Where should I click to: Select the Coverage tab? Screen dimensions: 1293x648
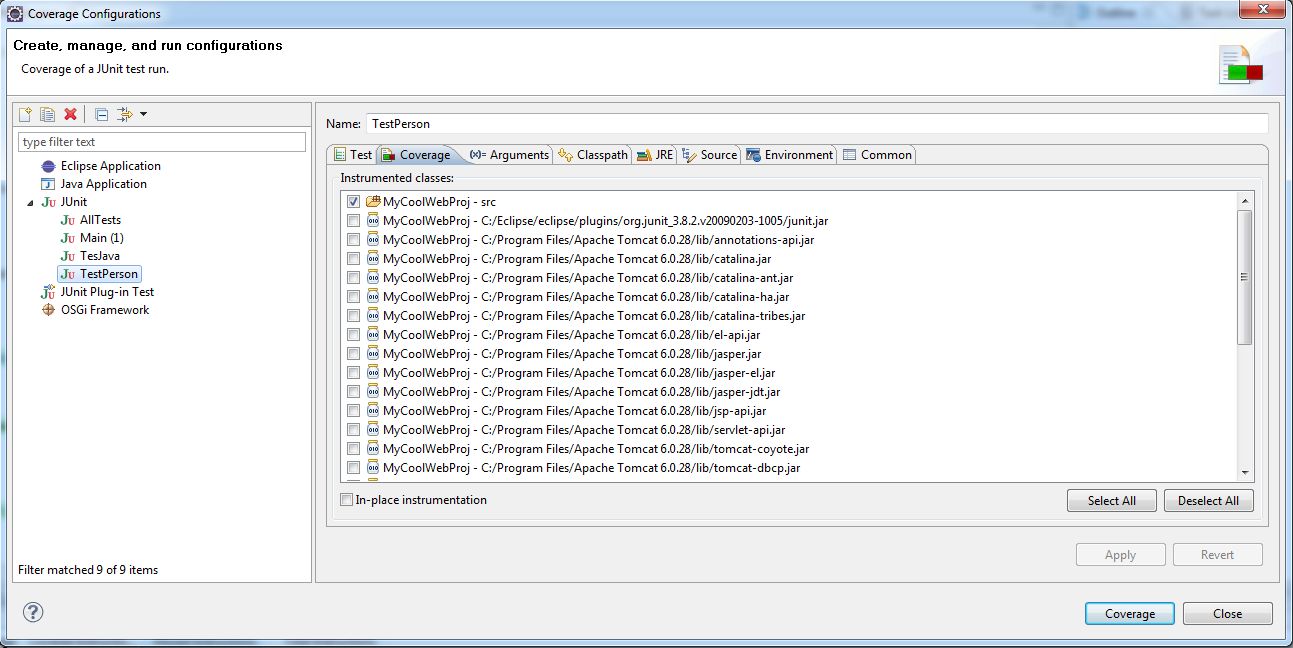point(416,155)
